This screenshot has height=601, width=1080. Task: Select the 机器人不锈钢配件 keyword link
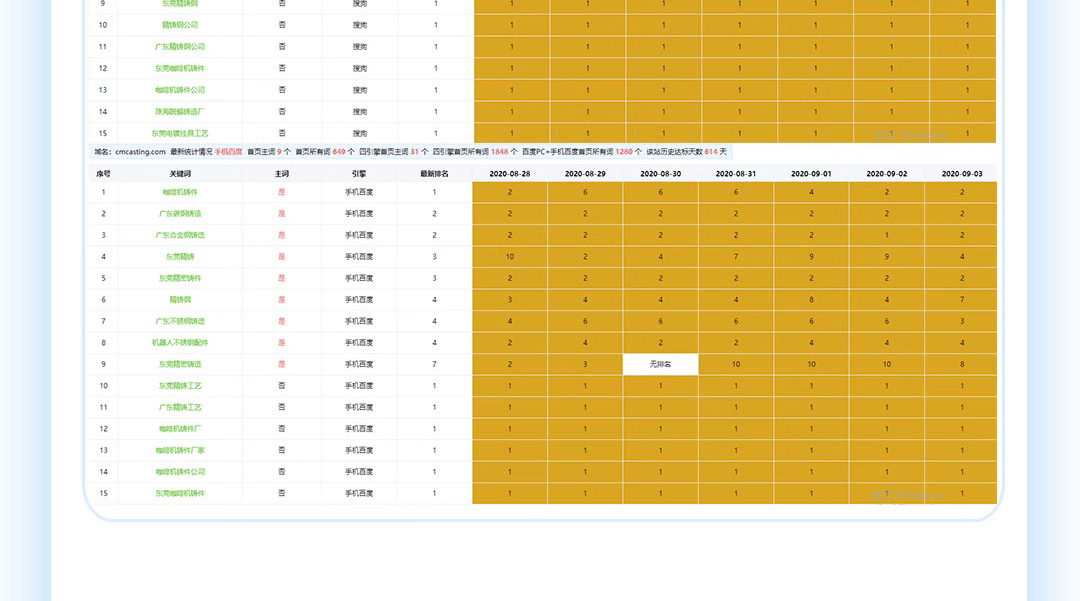180,343
